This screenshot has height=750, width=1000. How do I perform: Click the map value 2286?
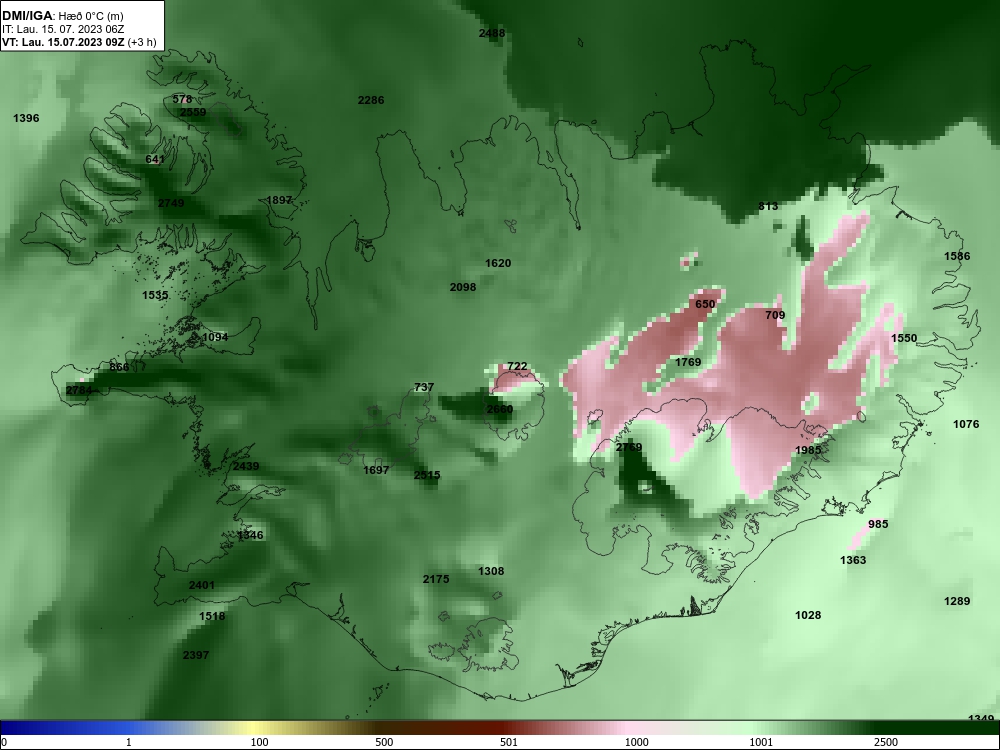coord(371,100)
